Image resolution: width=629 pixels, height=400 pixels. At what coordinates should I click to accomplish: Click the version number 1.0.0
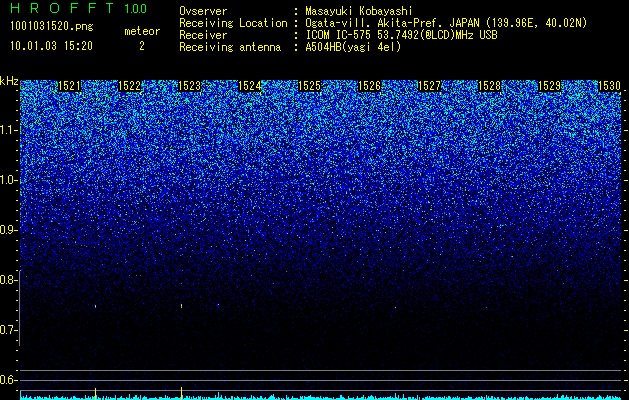click(x=136, y=9)
